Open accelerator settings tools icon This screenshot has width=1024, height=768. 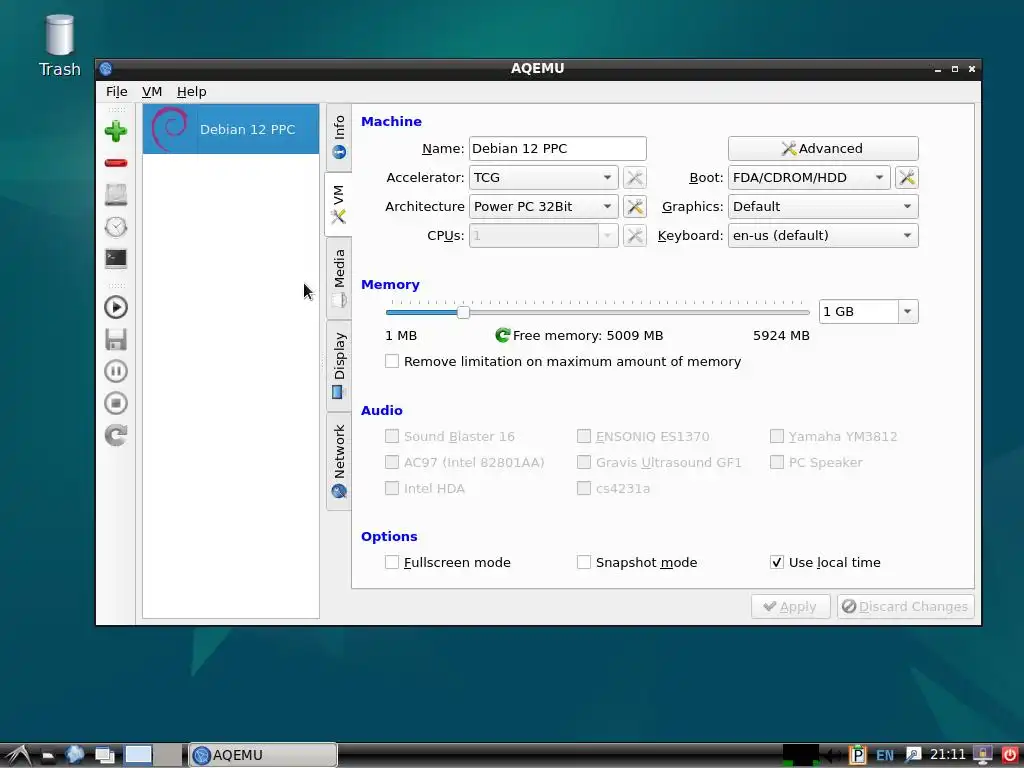635,178
